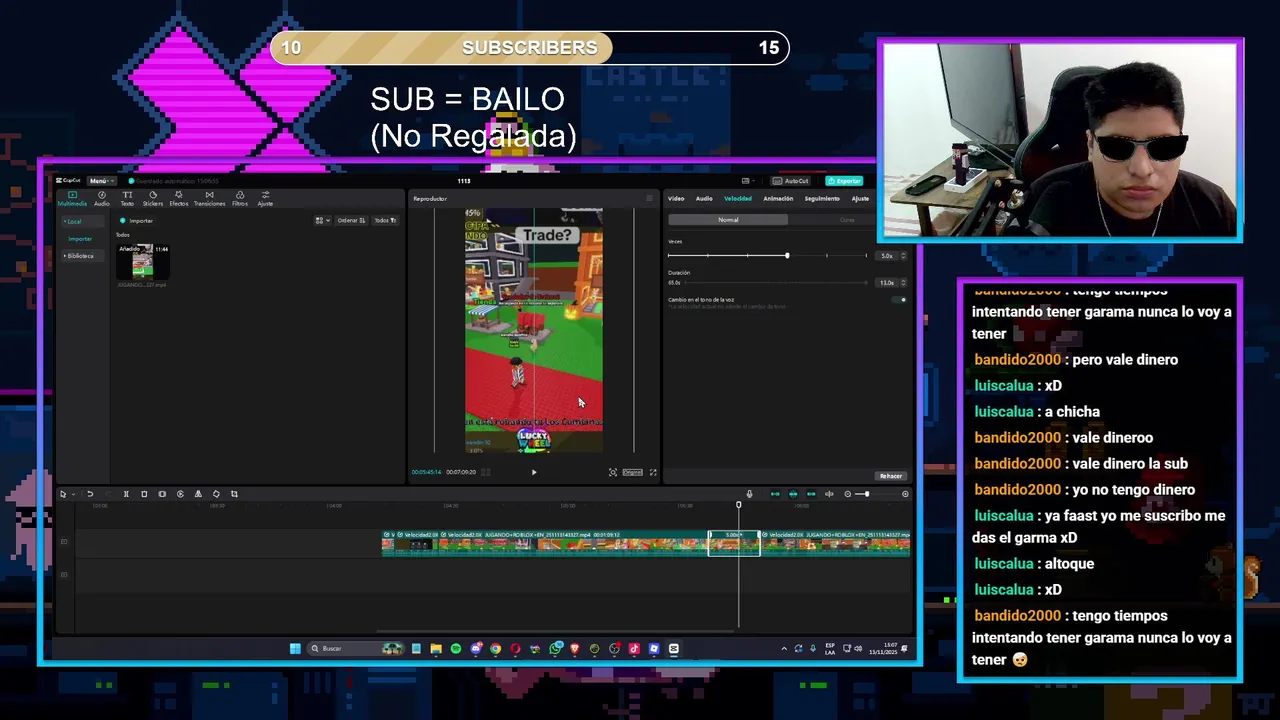Open the media grid view dropdown
The width and height of the screenshot is (1280, 720).
click(x=322, y=221)
